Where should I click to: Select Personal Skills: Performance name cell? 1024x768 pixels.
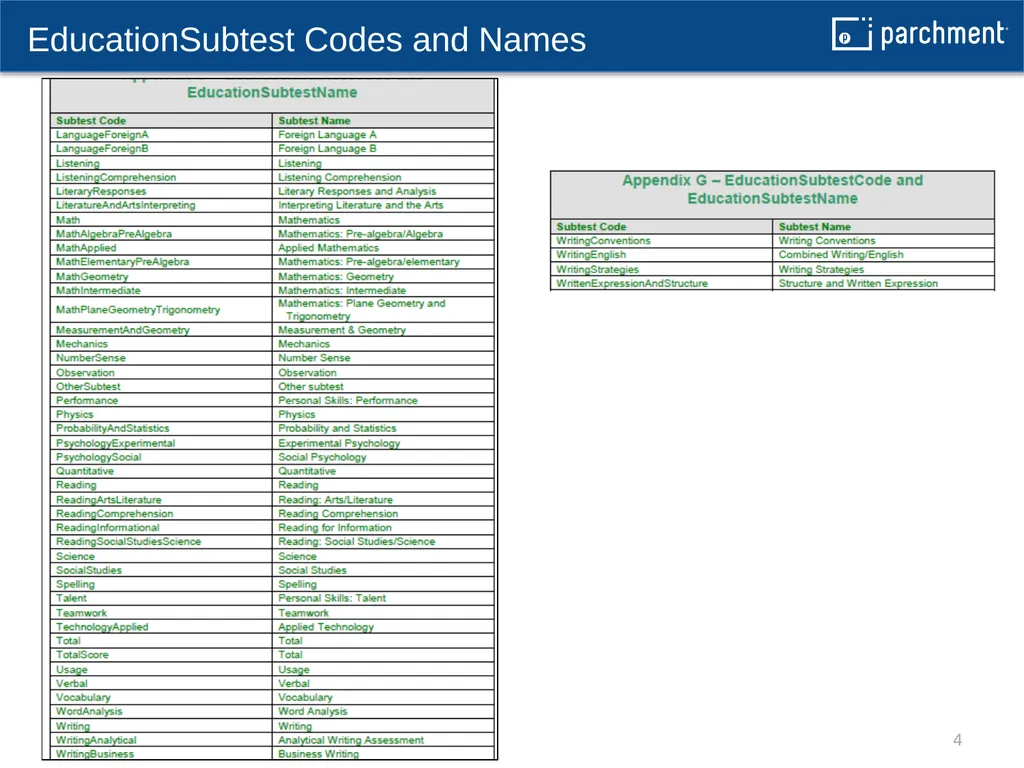(383, 400)
